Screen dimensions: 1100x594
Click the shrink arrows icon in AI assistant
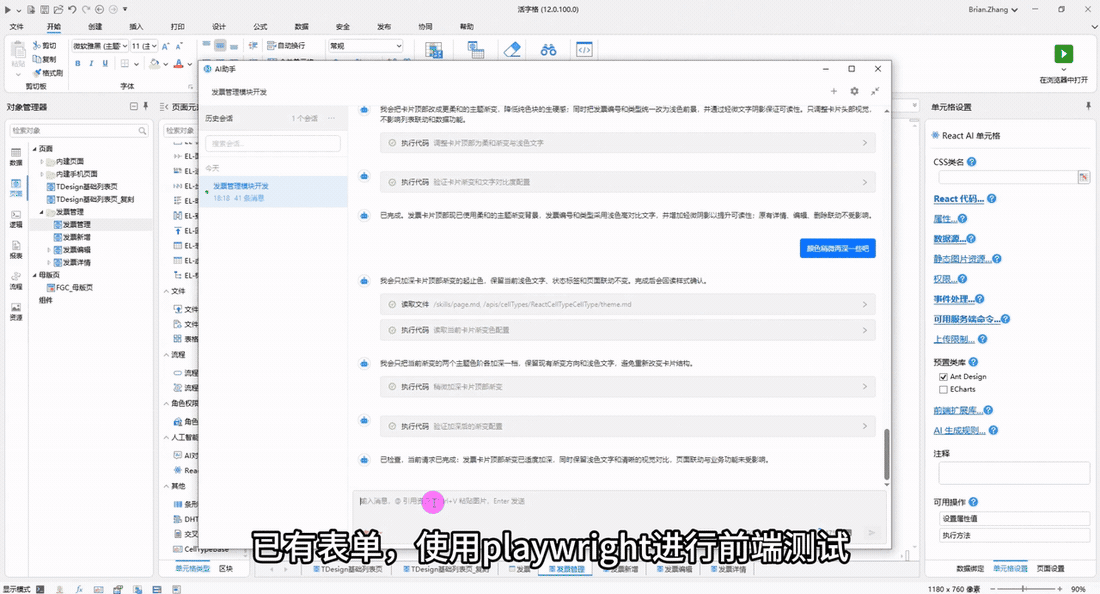(x=876, y=91)
